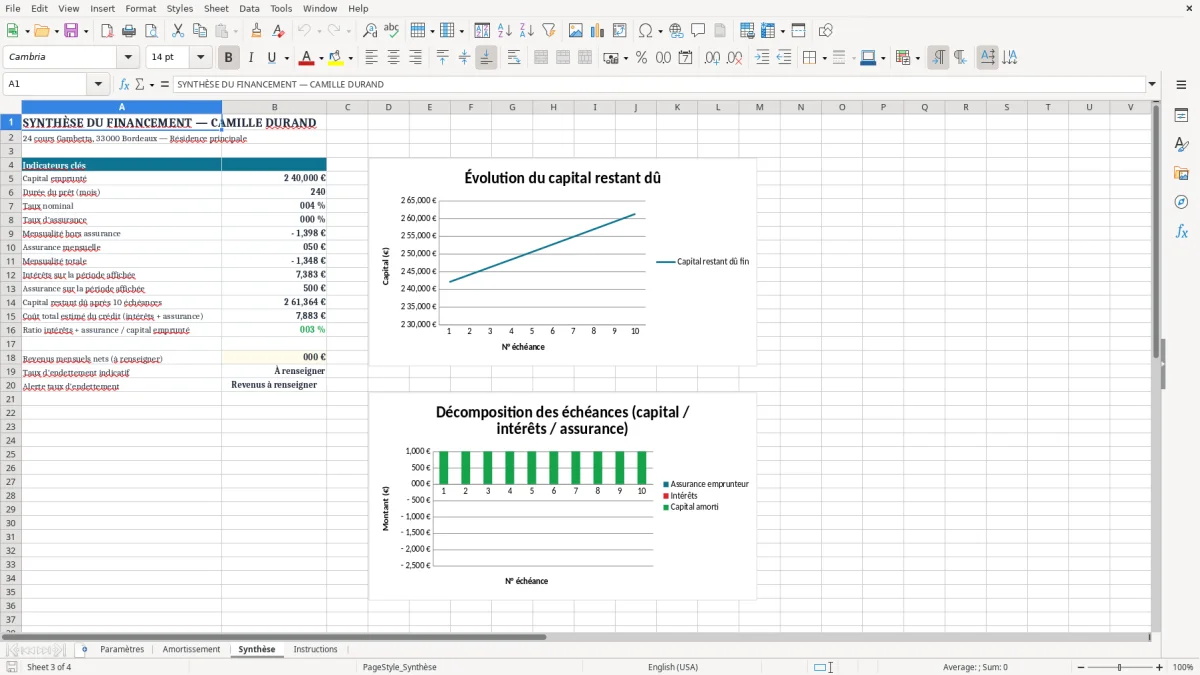
Task: Activate Clone Formatting paintbrush
Action: click(256, 31)
